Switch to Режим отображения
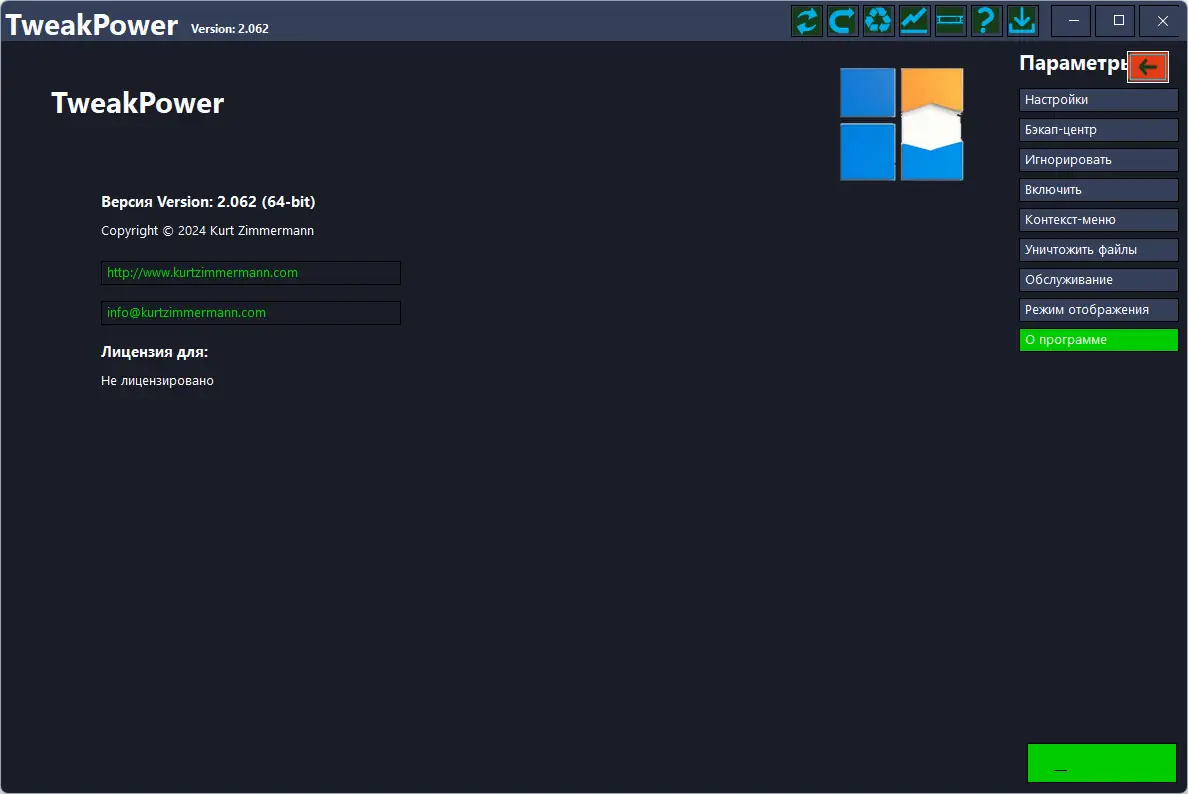Viewport: 1188px width, 794px height. pos(1099,310)
